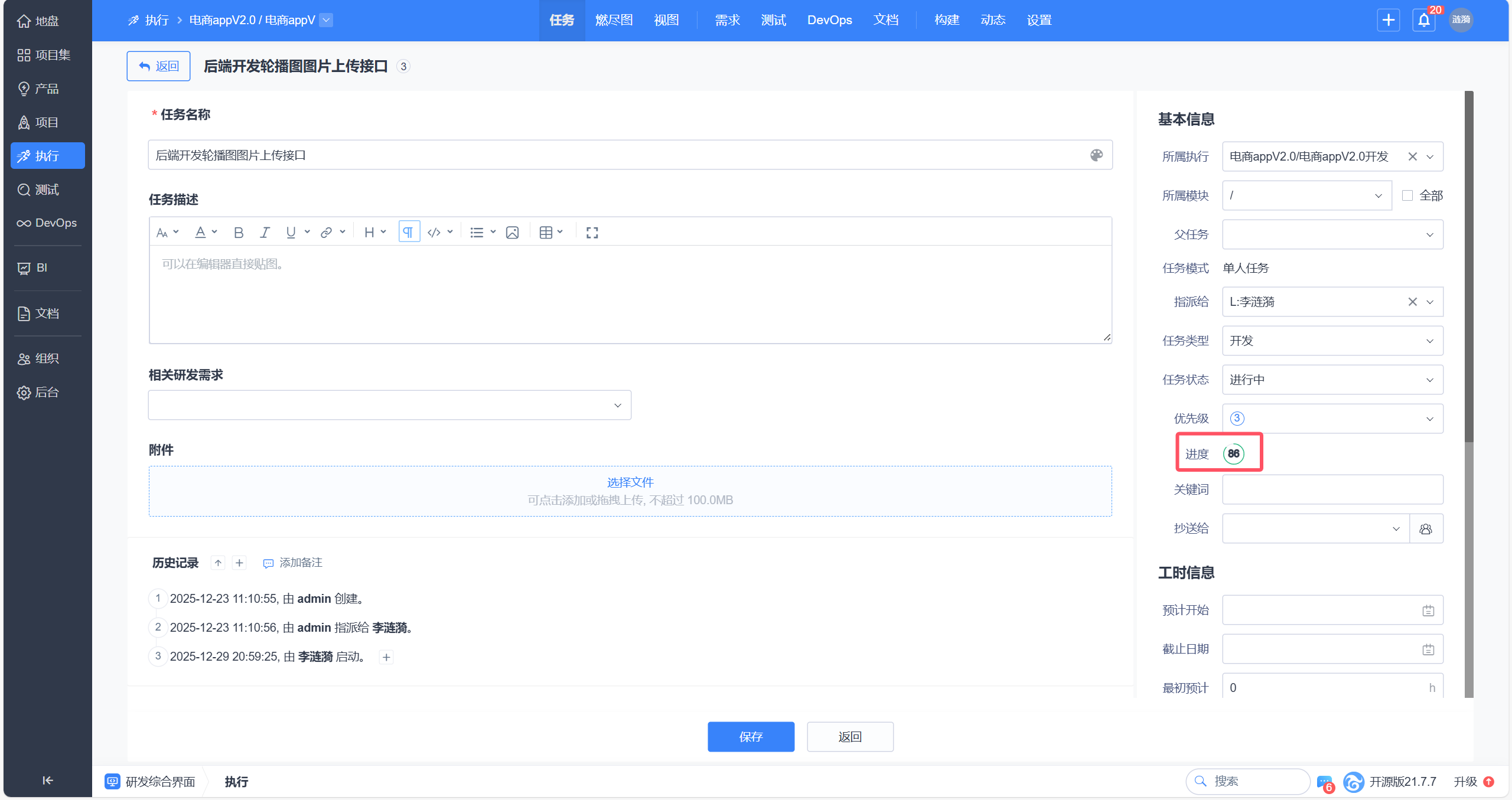Image resolution: width=1512 pixels, height=800 pixels.
Task: Collapse the left sidebar menu
Action: pyautogui.click(x=48, y=780)
